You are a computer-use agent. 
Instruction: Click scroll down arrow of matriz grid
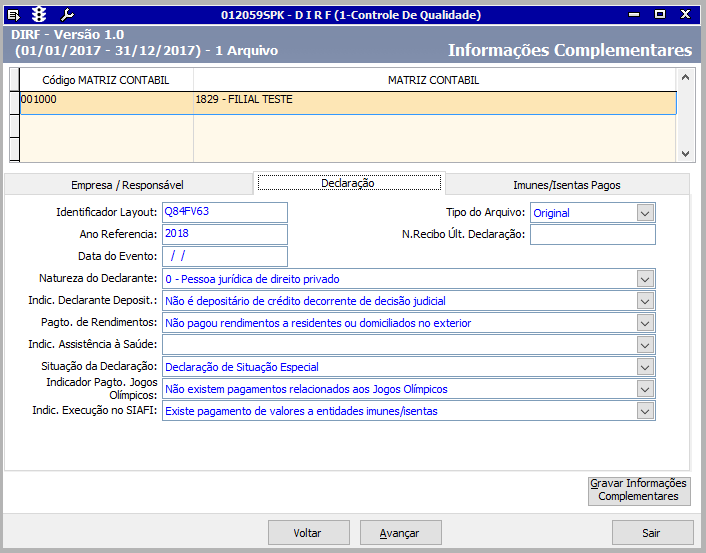click(x=685, y=154)
